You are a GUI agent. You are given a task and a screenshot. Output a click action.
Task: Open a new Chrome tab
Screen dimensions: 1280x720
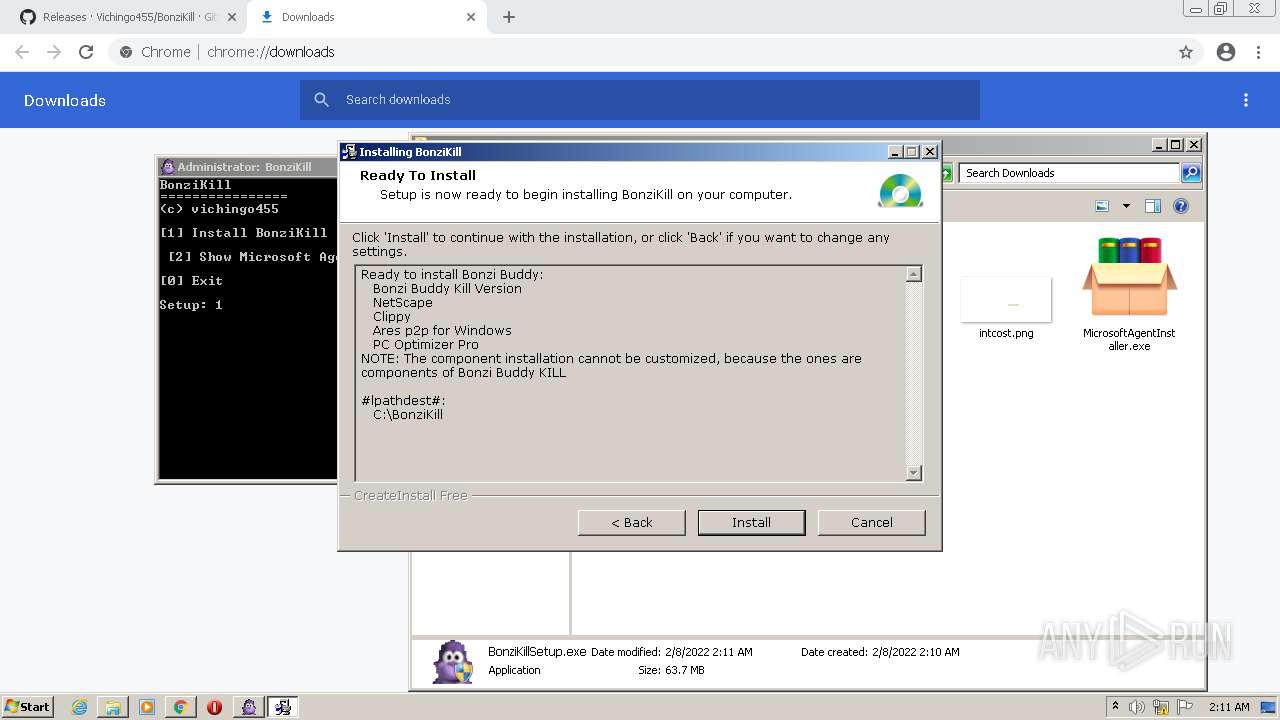(x=509, y=17)
